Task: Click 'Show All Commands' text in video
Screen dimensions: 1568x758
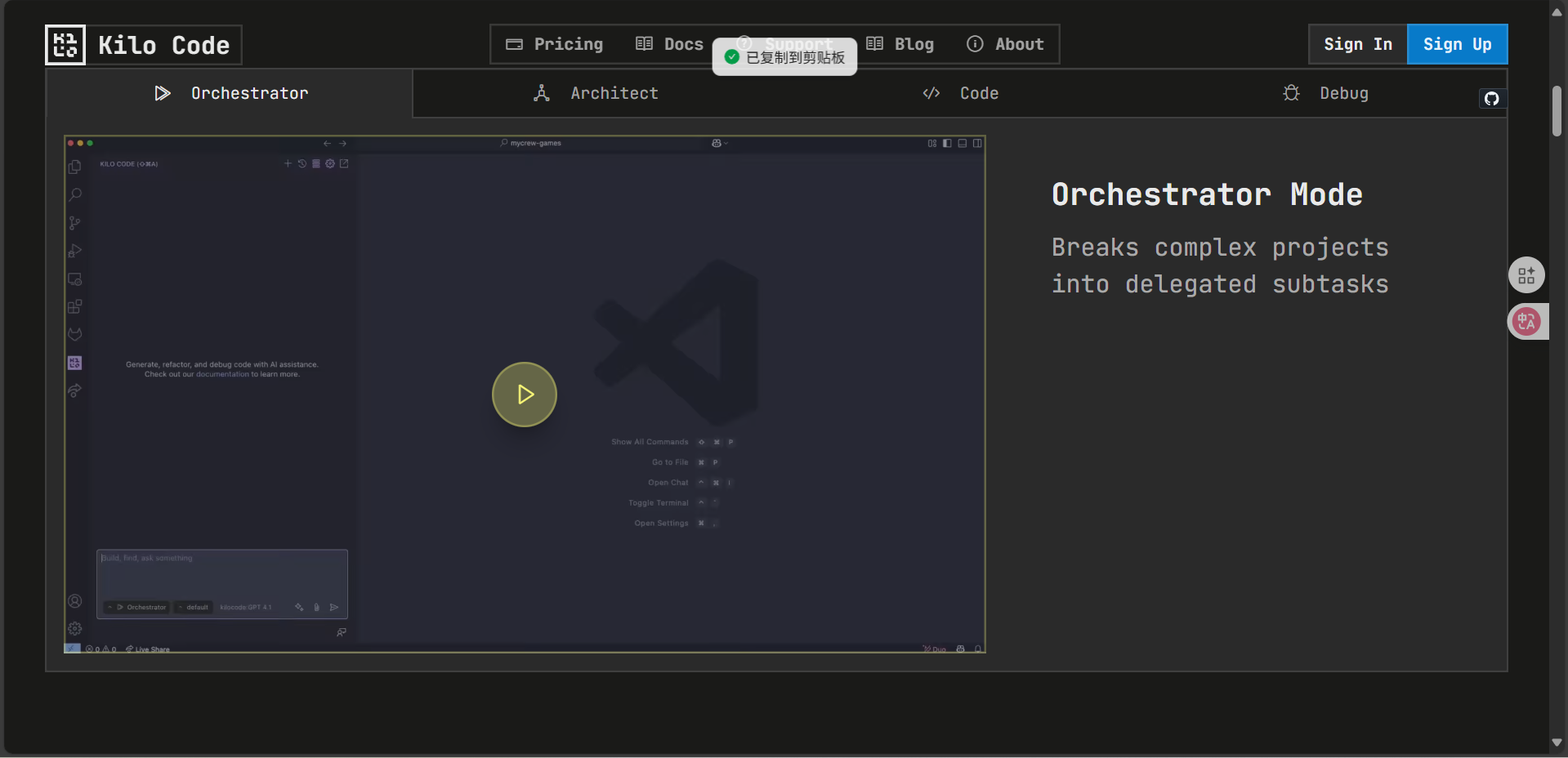Action: tap(650, 442)
